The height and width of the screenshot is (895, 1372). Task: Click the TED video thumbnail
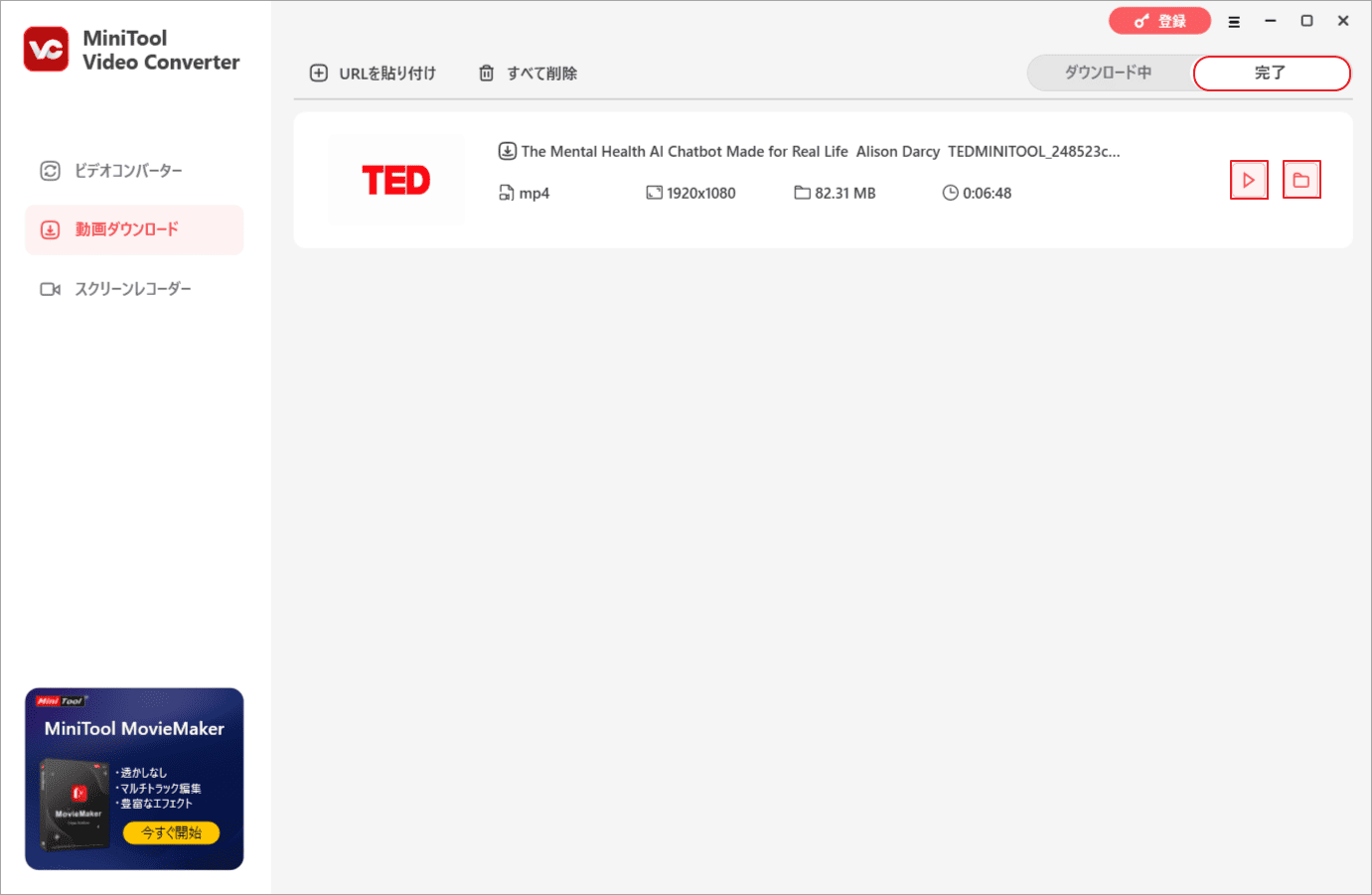(x=396, y=180)
